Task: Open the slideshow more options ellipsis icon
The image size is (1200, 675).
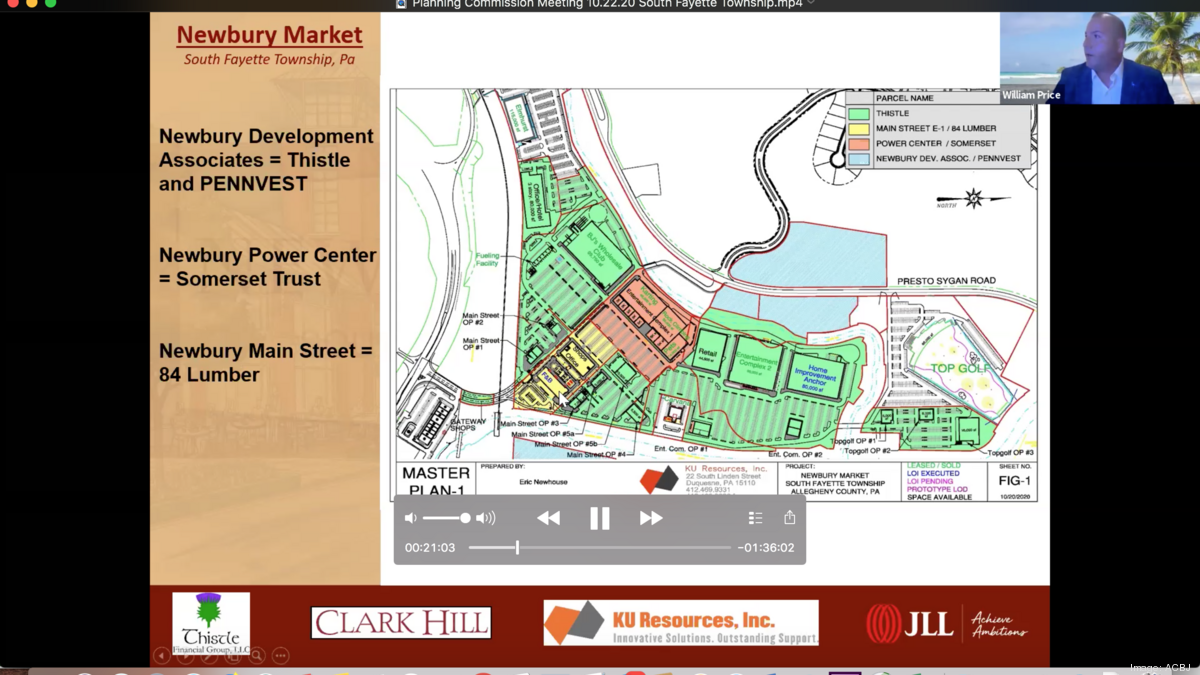Action: pyautogui.click(x=281, y=656)
